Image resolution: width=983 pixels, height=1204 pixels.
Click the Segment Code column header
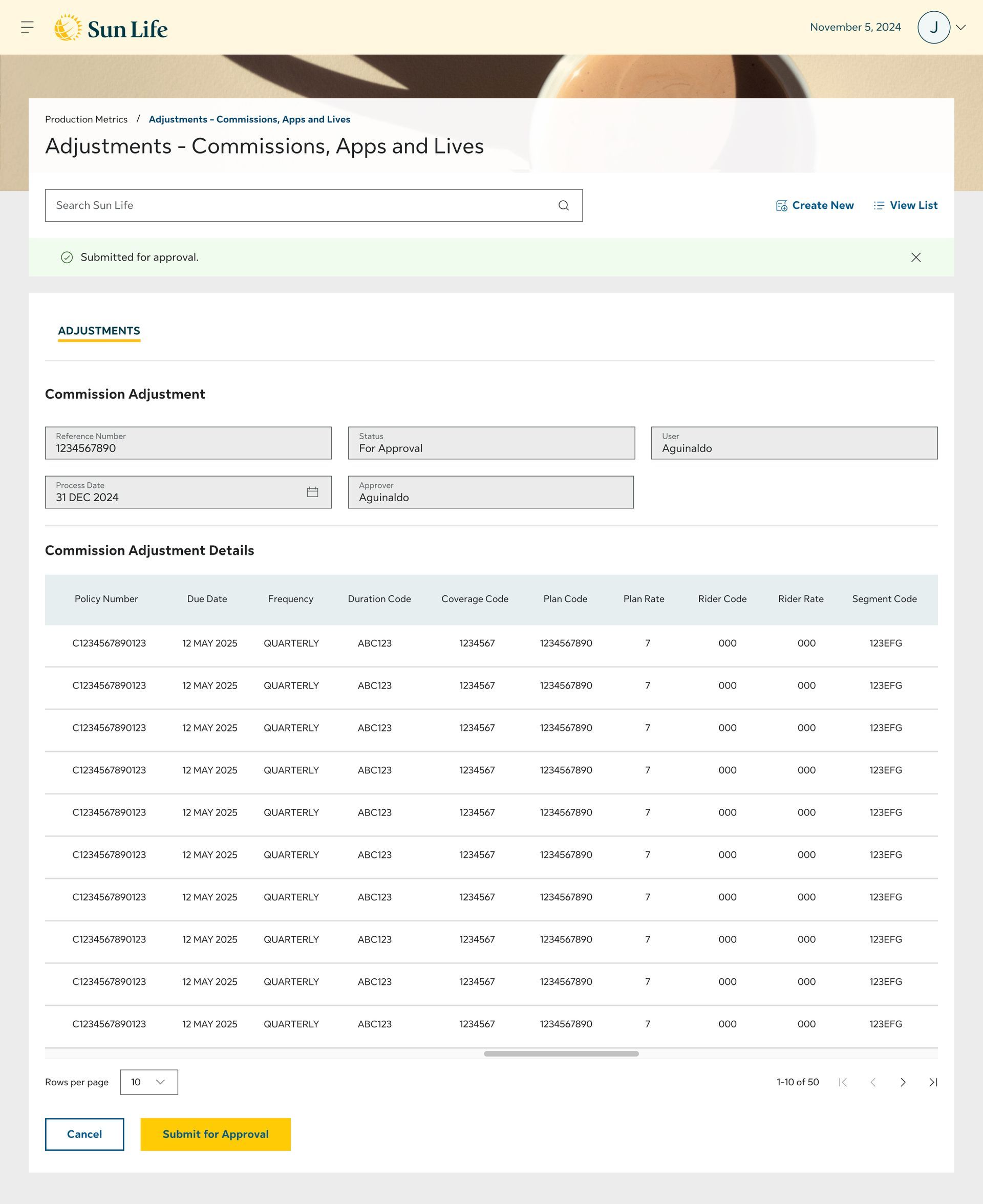coord(884,599)
